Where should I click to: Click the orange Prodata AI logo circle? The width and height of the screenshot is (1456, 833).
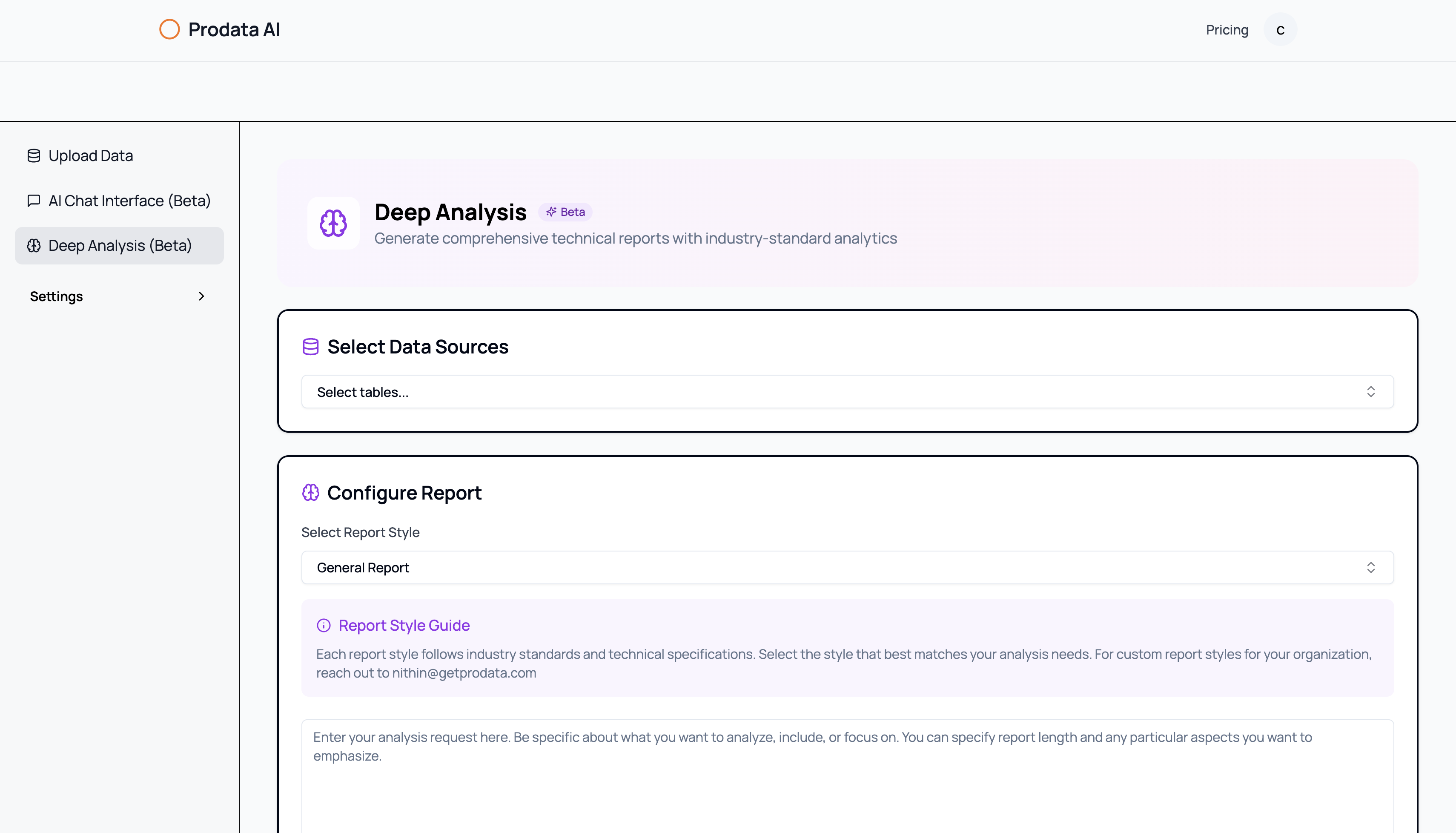pyautogui.click(x=169, y=29)
